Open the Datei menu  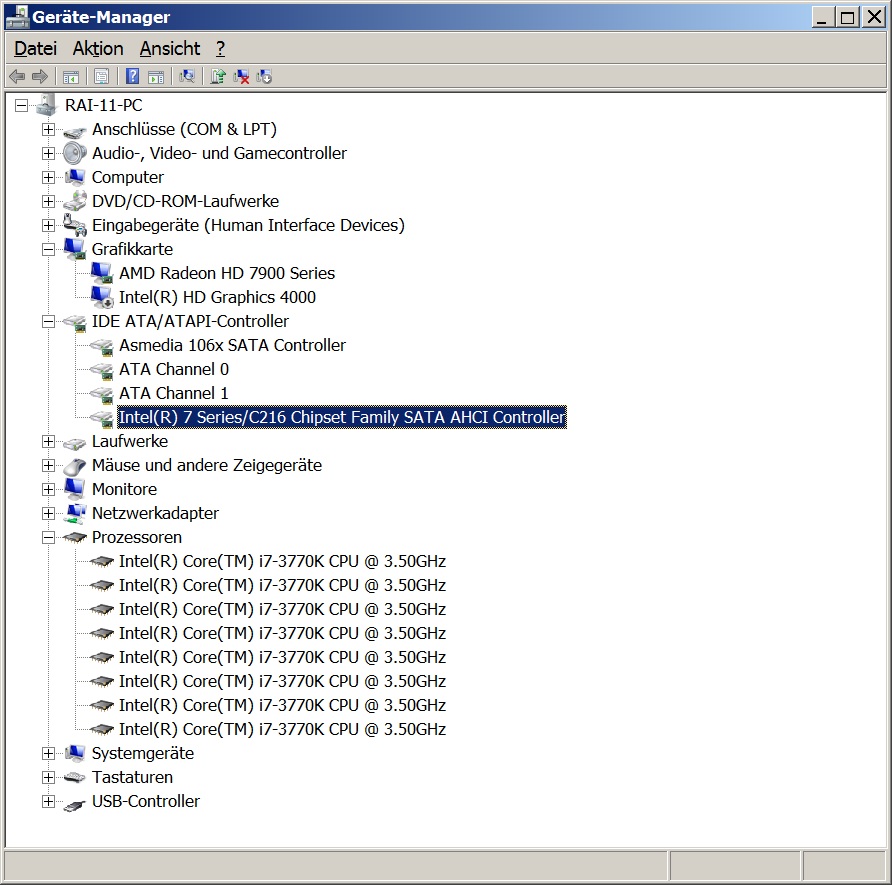click(35, 48)
